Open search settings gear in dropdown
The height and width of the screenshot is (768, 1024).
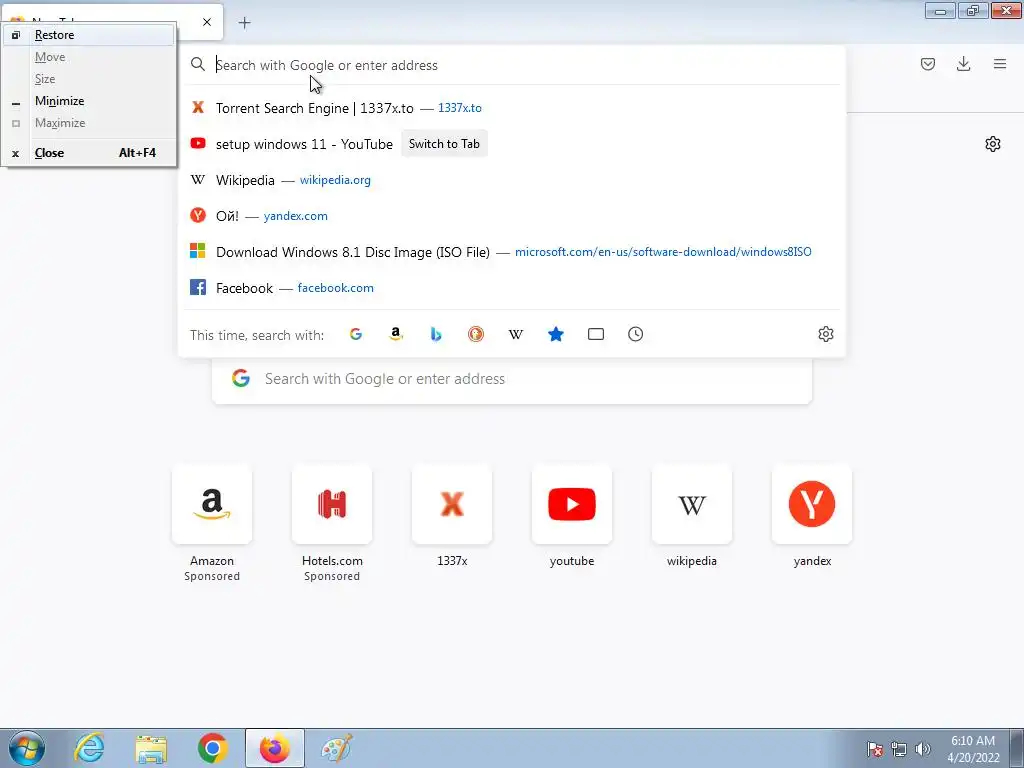[x=825, y=334]
